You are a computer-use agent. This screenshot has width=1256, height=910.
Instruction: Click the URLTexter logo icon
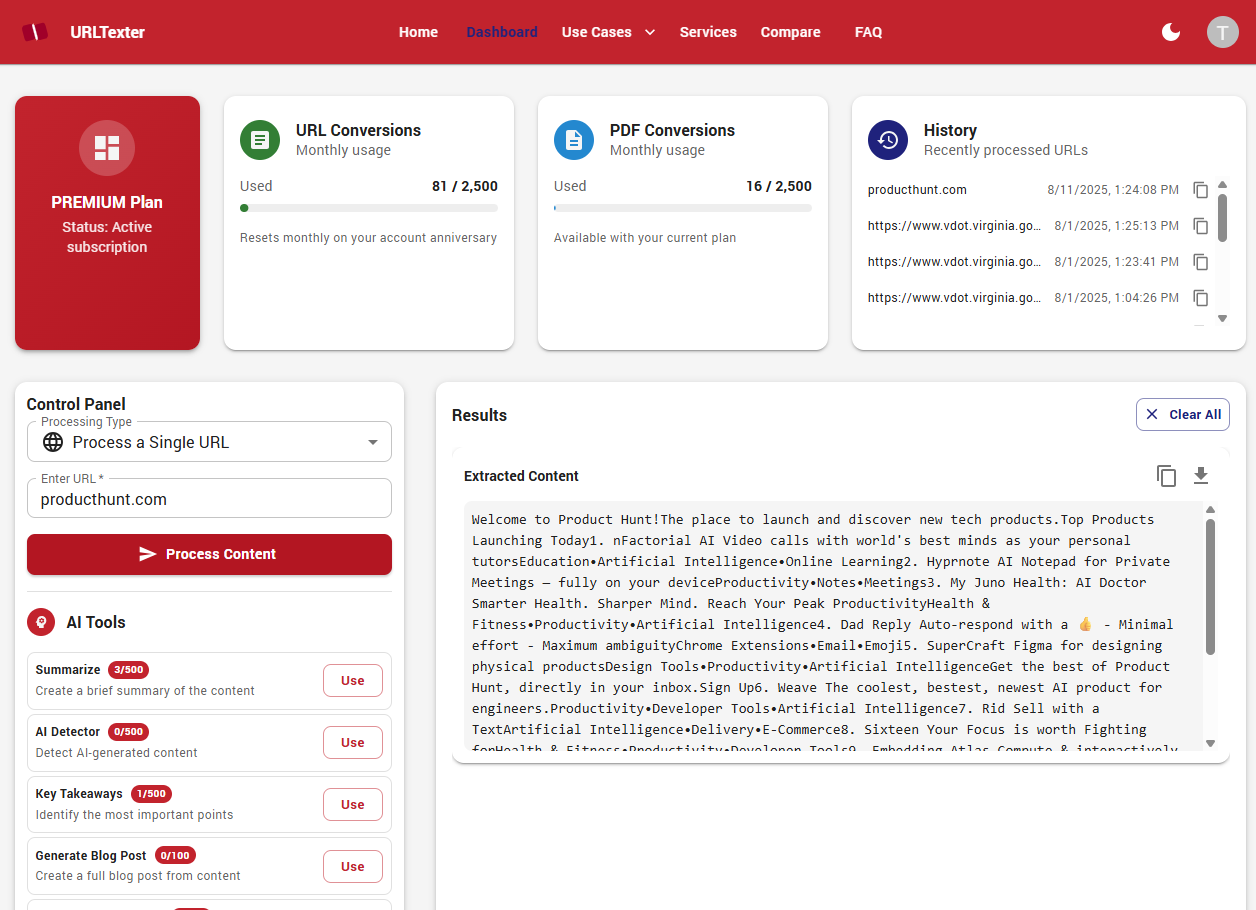click(x=35, y=32)
